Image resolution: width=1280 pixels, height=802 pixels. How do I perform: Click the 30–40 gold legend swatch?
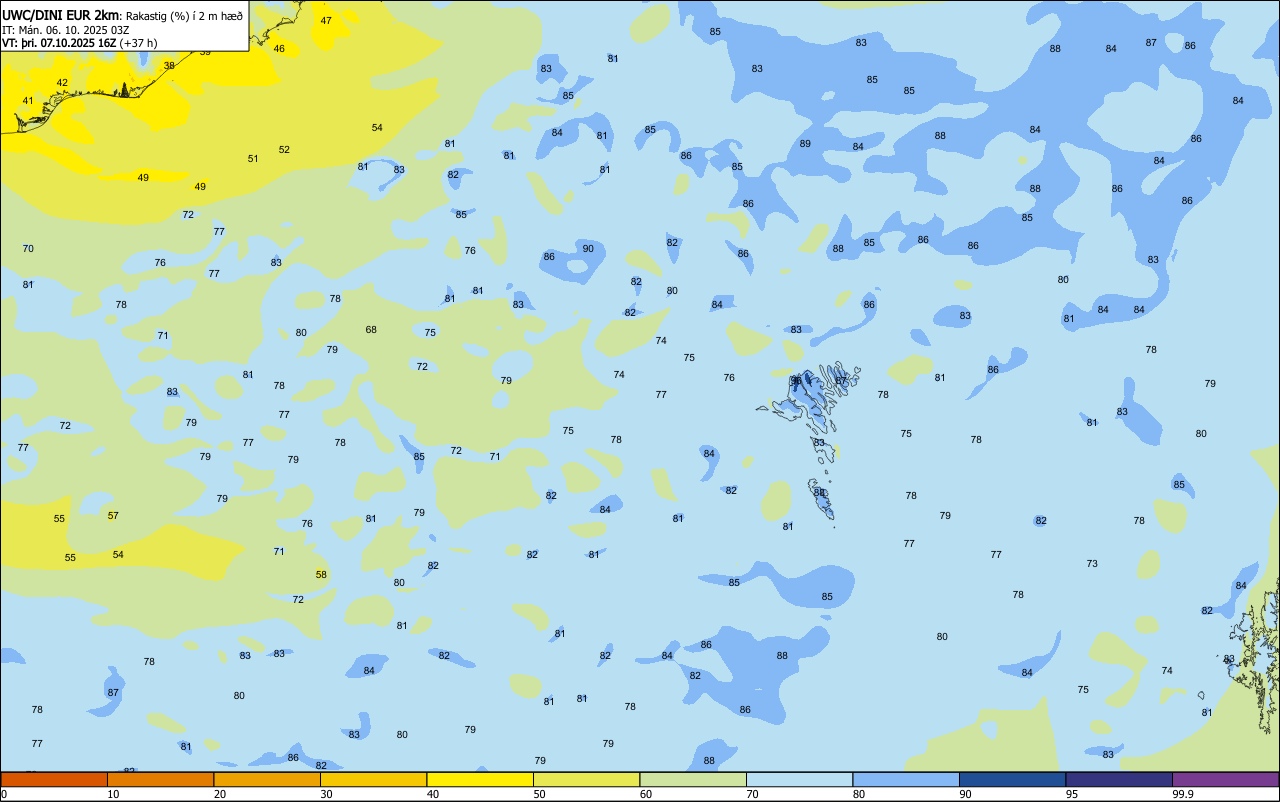[x=373, y=779]
